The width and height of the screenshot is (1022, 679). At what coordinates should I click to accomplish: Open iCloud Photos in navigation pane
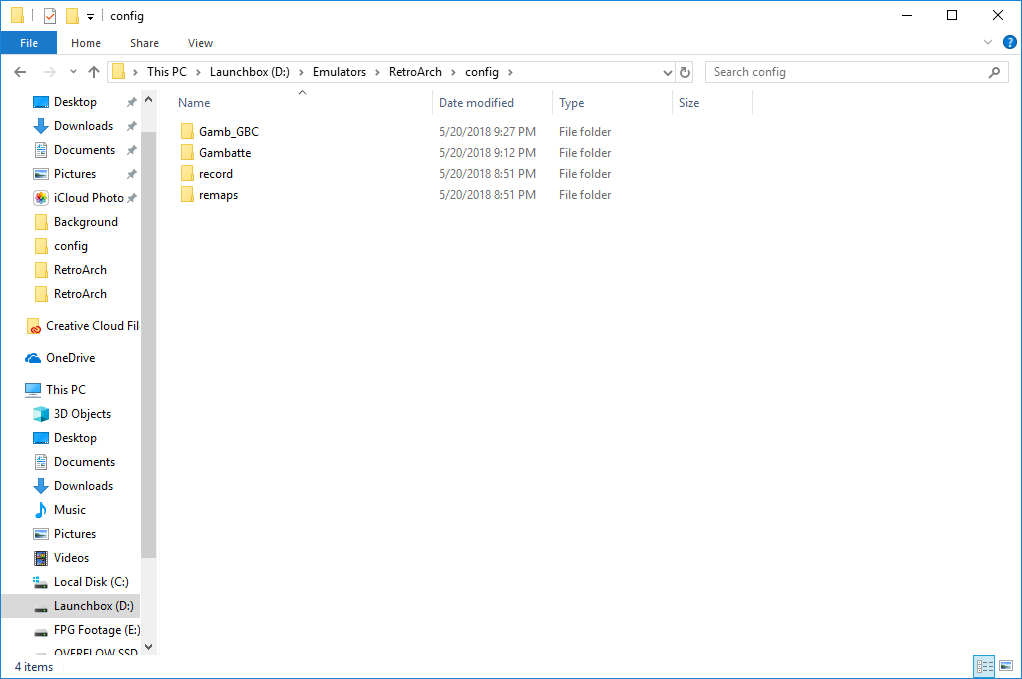tap(89, 197)
